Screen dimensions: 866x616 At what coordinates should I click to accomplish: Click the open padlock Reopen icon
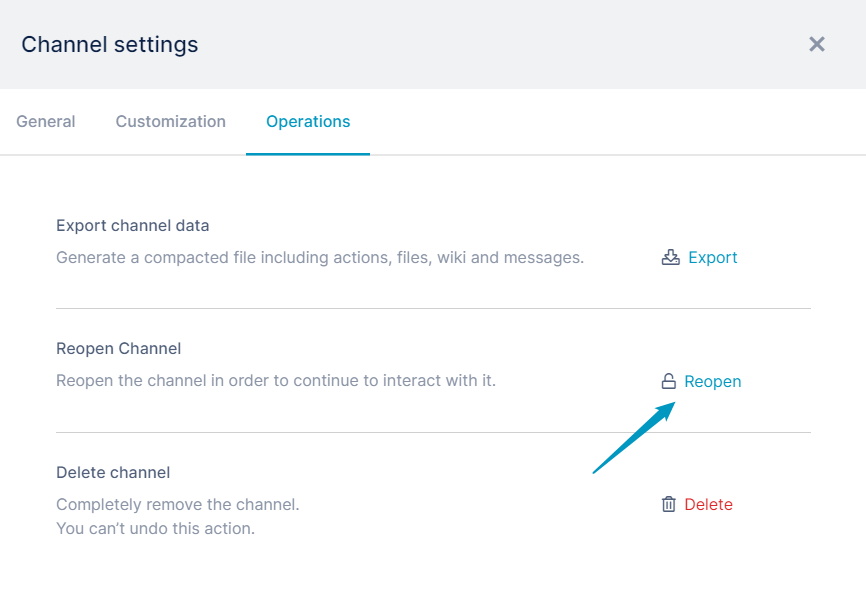pos(669,381)
